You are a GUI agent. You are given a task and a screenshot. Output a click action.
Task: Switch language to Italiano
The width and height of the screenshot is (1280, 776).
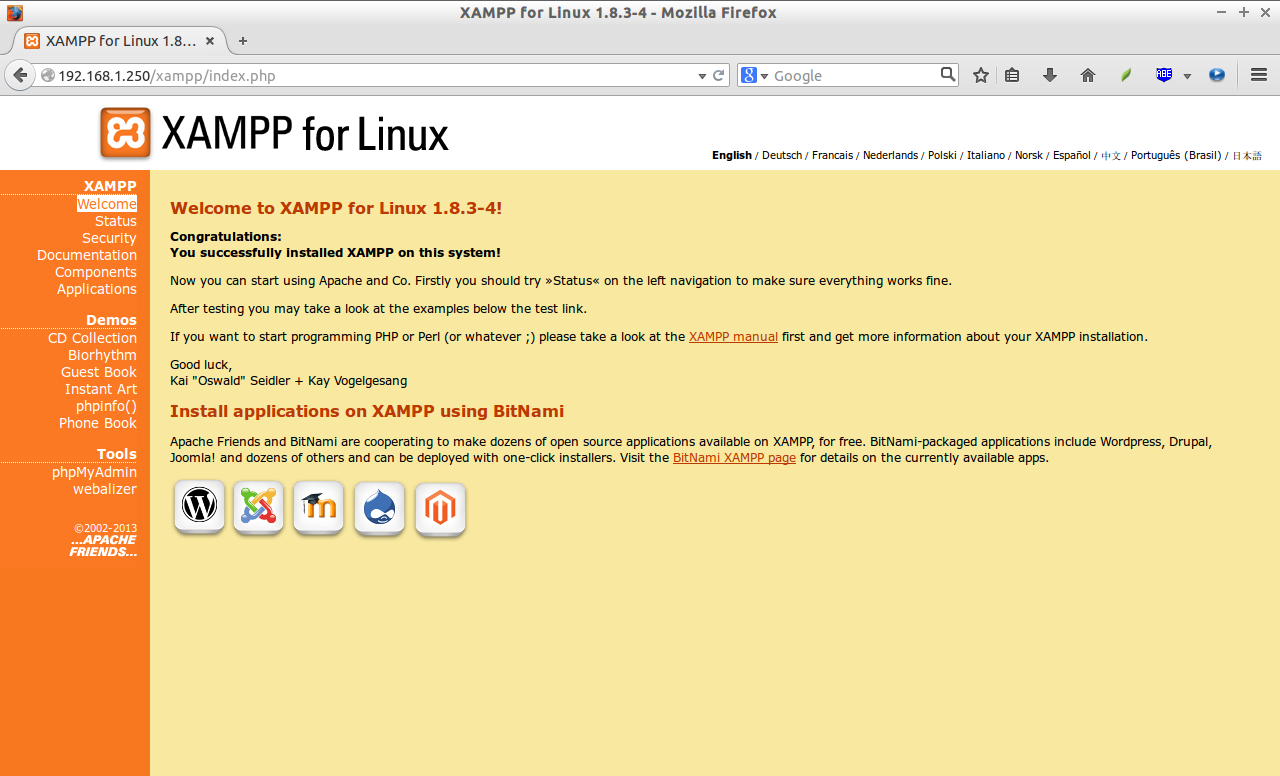(x=986, y=155)
